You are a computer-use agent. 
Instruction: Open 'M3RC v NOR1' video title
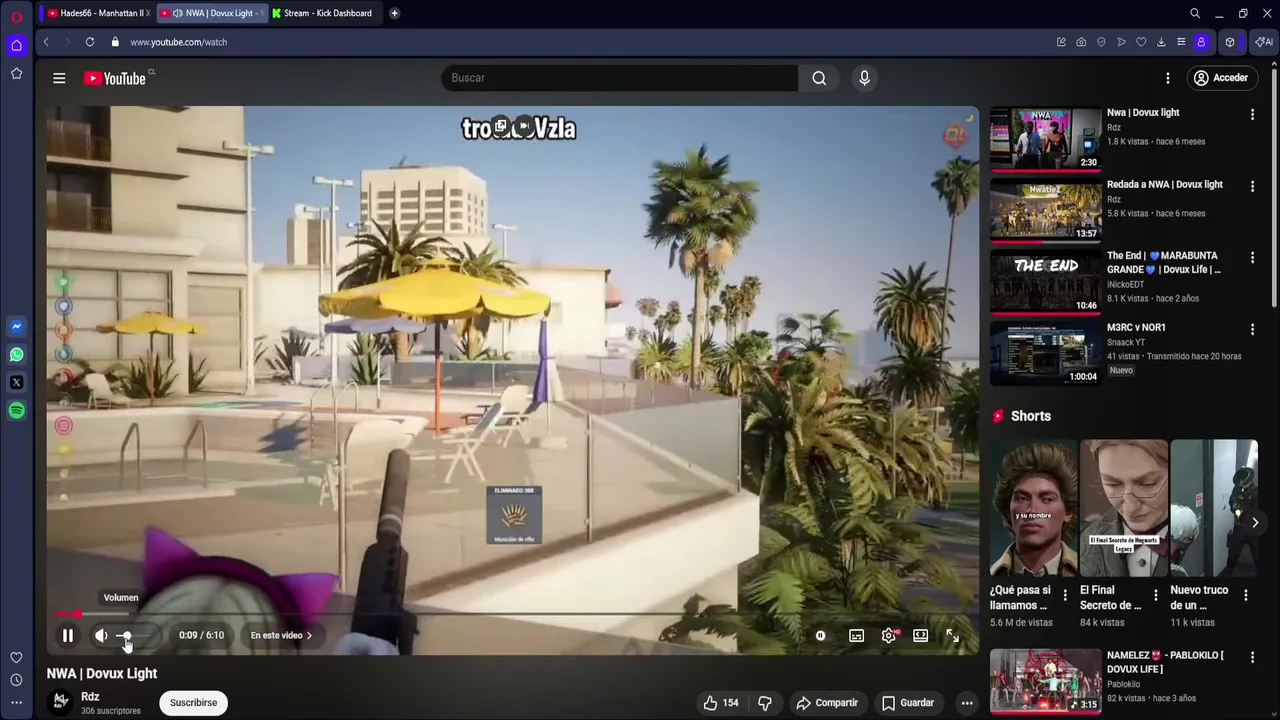[1136, 327]
